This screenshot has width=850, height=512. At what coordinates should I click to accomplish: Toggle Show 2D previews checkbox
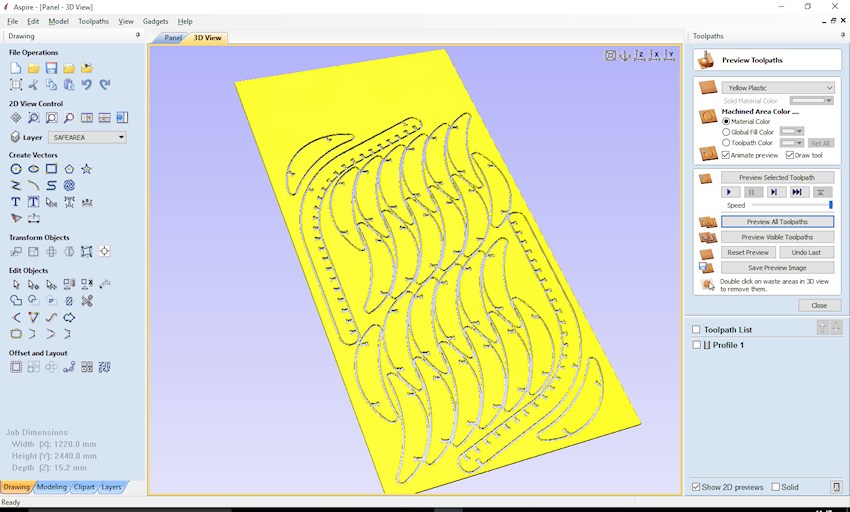pyautogui.click(x=696, y=487)
